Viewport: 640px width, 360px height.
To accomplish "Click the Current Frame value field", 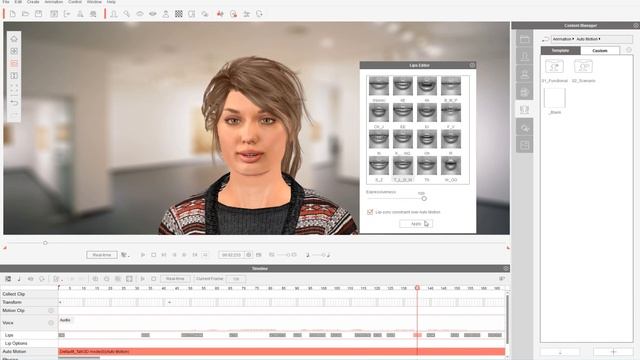I will coord(236,279).
